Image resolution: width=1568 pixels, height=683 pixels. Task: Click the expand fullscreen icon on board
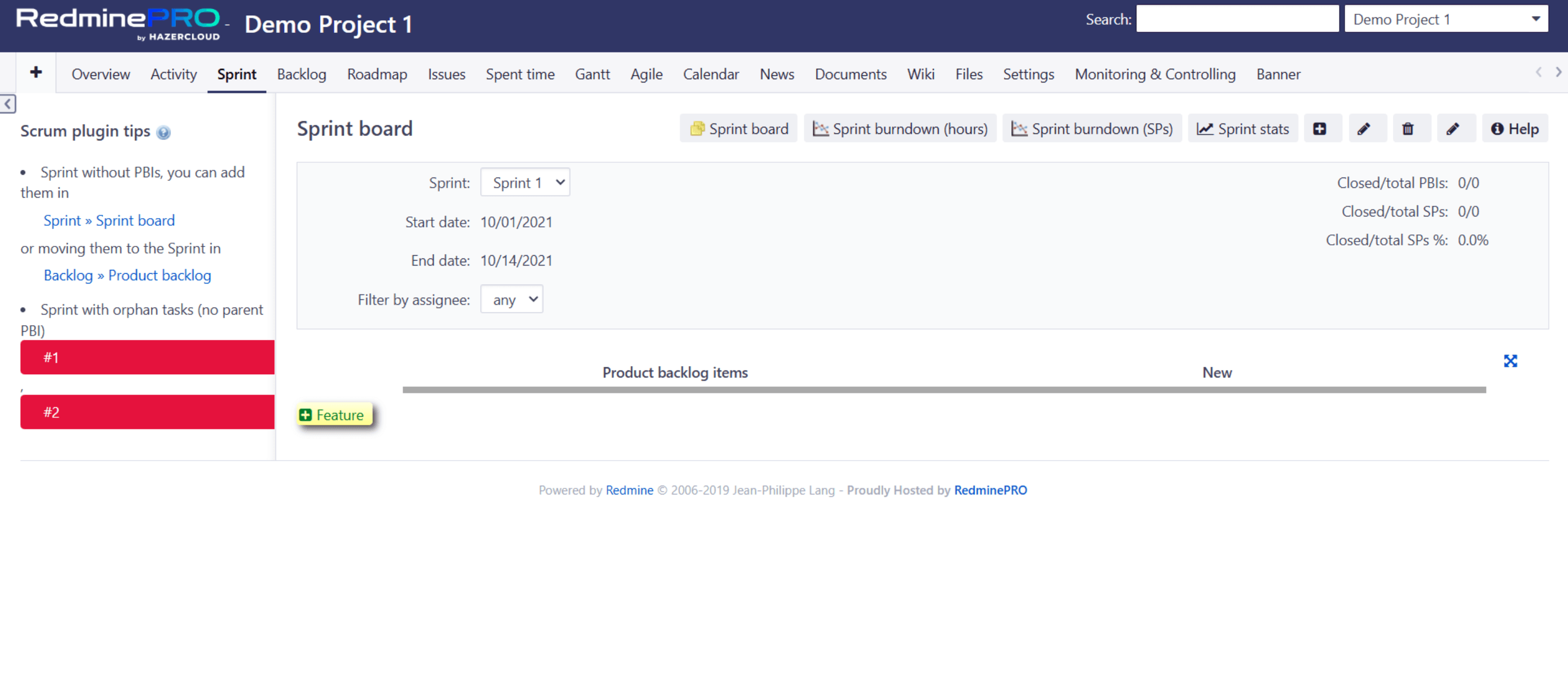1509,361
